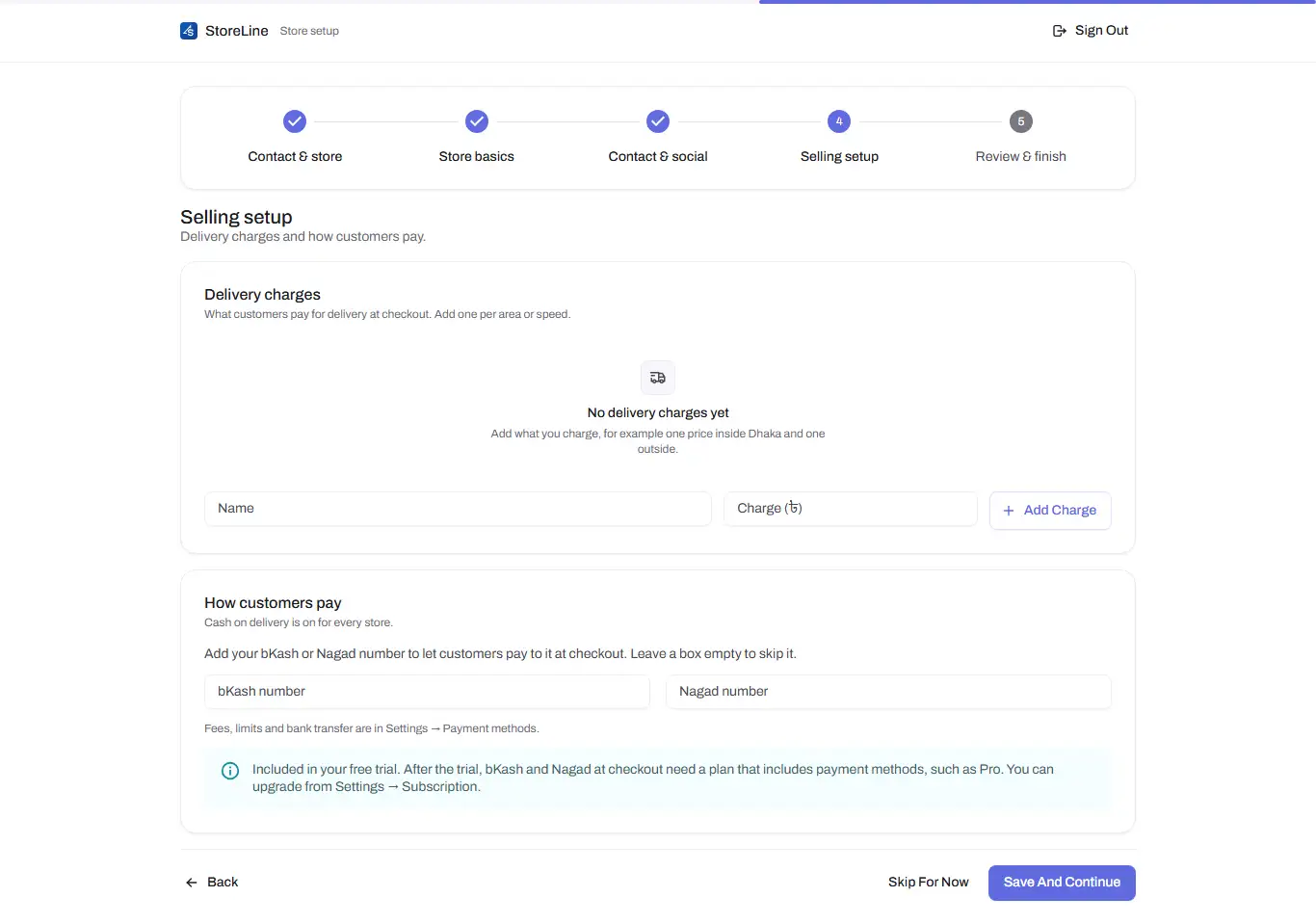
Task: Click the 'How customers pay' section heading
Action: tap(273, 603)
